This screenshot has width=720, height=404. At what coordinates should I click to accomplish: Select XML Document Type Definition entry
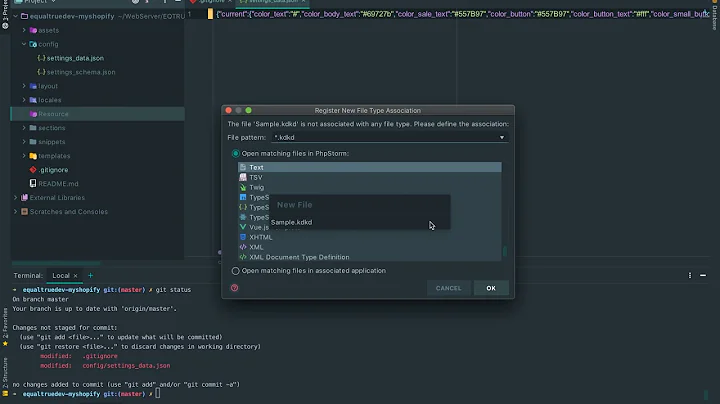[x=370, y=257]
